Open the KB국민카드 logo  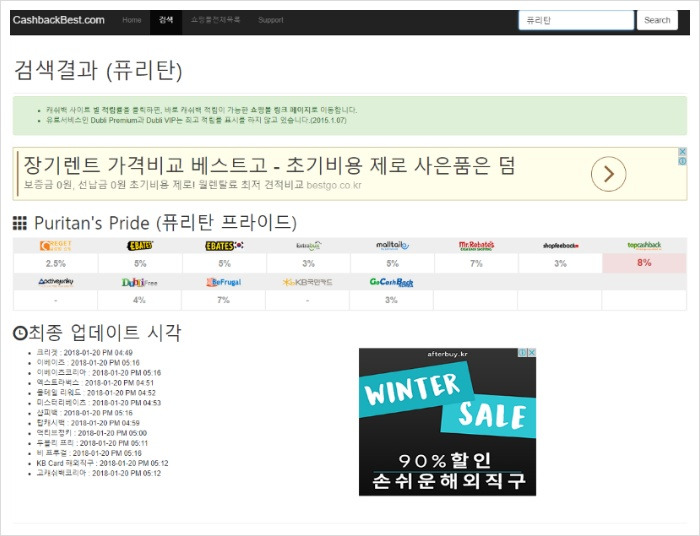click(308, 283)
